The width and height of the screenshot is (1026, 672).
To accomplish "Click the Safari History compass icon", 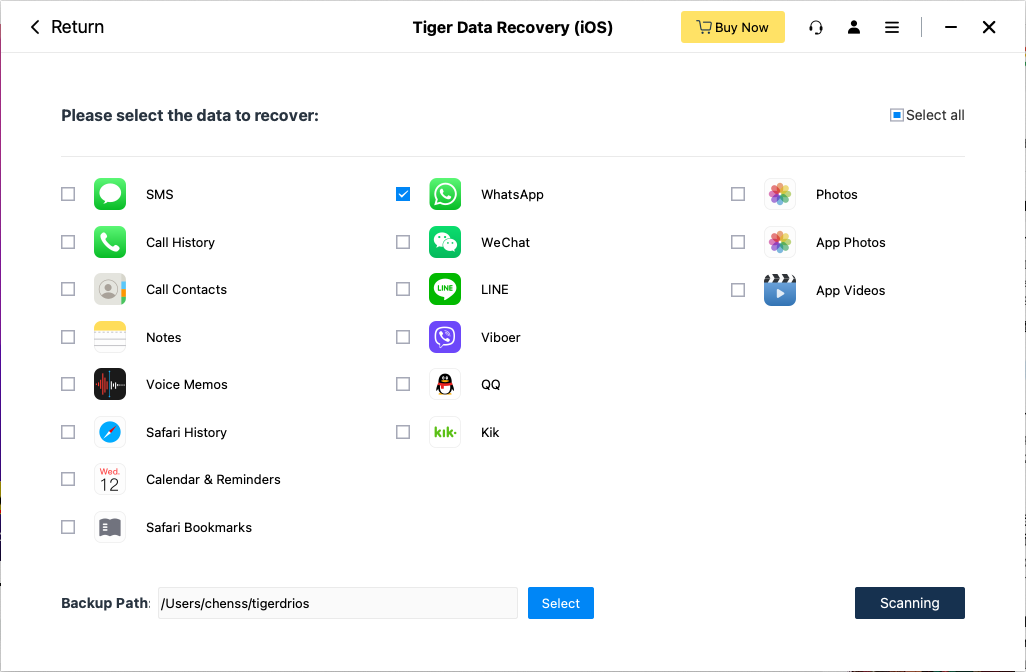I will [110, 432].
